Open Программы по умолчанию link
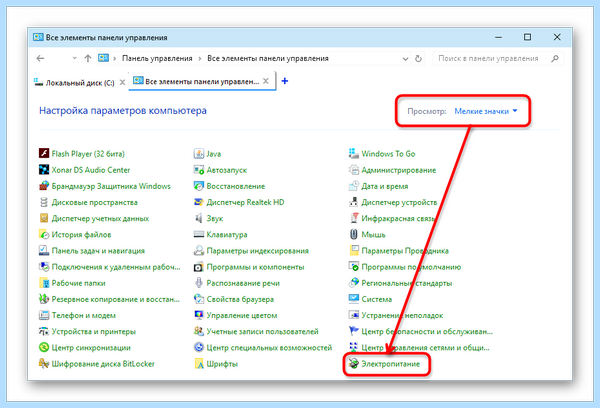 click(x=411, y=267)
